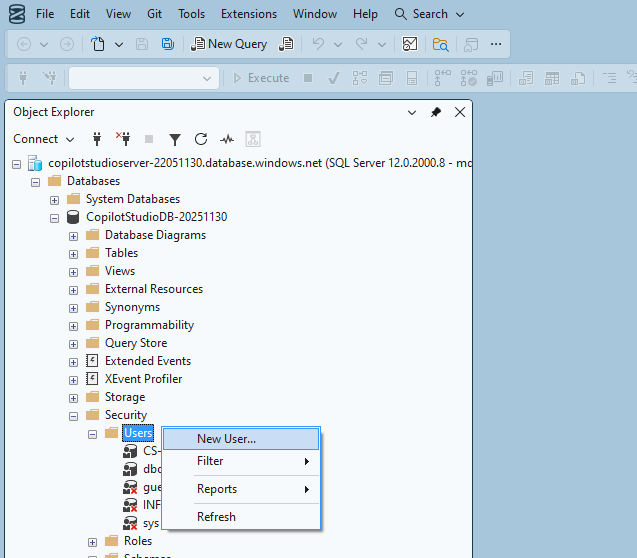Click the Filter funnel icon in Object Explorer

pos(175,139)
